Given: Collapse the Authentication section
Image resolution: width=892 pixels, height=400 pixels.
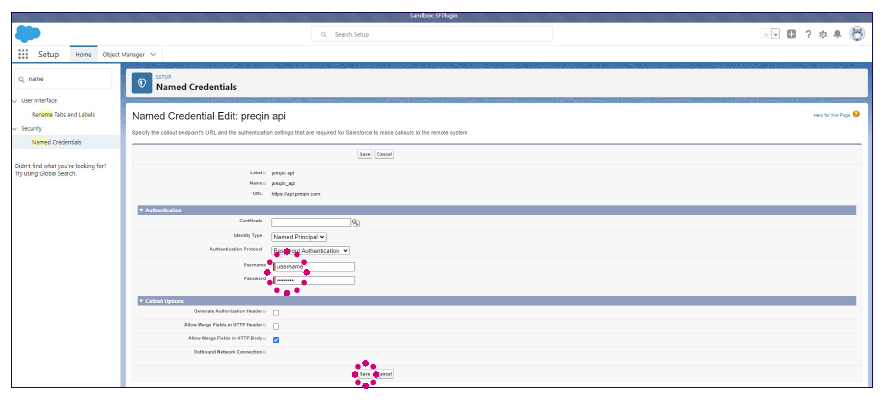Looking at the screenshot, I should click(x=141, y=210).
